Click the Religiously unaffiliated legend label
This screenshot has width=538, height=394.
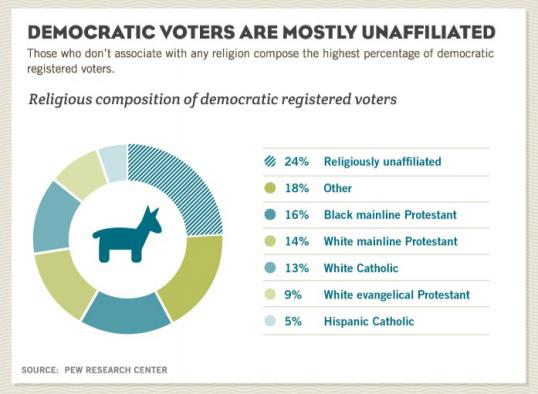pyautogui.click(x=383, y=162)
